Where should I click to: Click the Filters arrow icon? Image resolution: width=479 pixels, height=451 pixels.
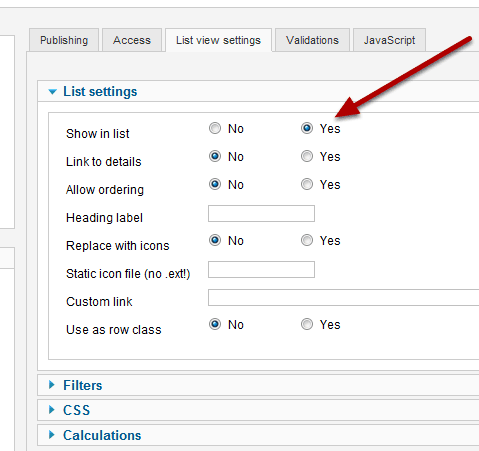[52, 385]
